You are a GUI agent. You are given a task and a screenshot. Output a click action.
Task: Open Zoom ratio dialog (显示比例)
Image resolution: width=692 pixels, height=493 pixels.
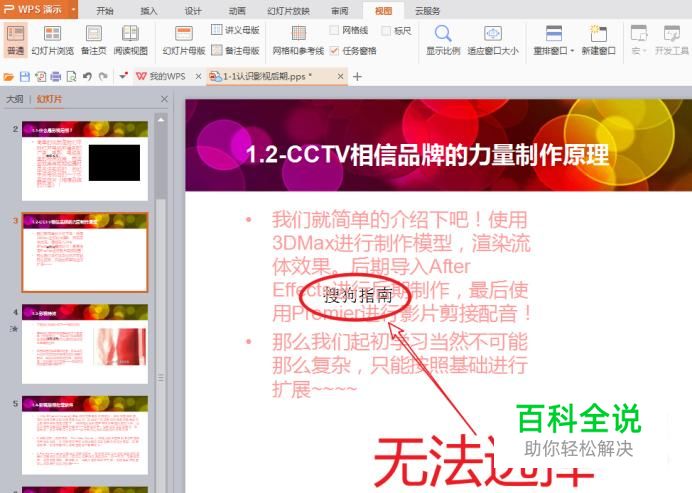(443, 40)
